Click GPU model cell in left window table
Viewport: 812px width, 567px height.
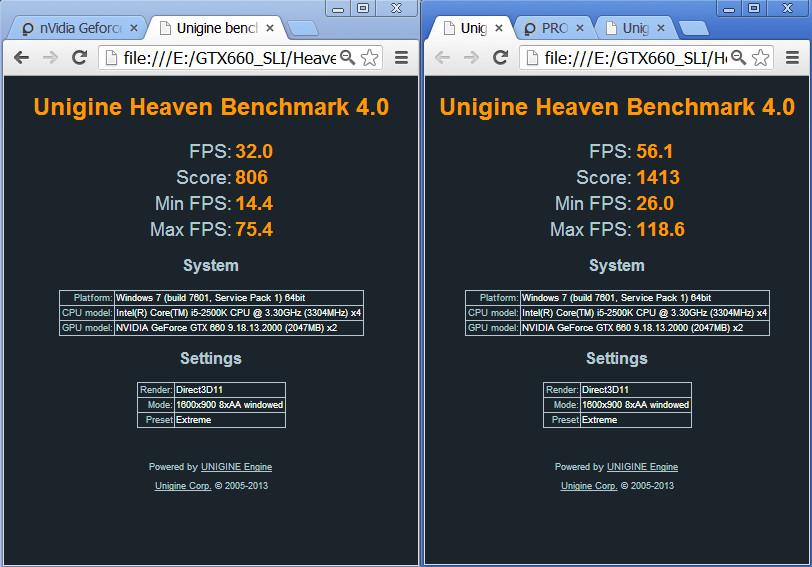[x=239, y=328]
